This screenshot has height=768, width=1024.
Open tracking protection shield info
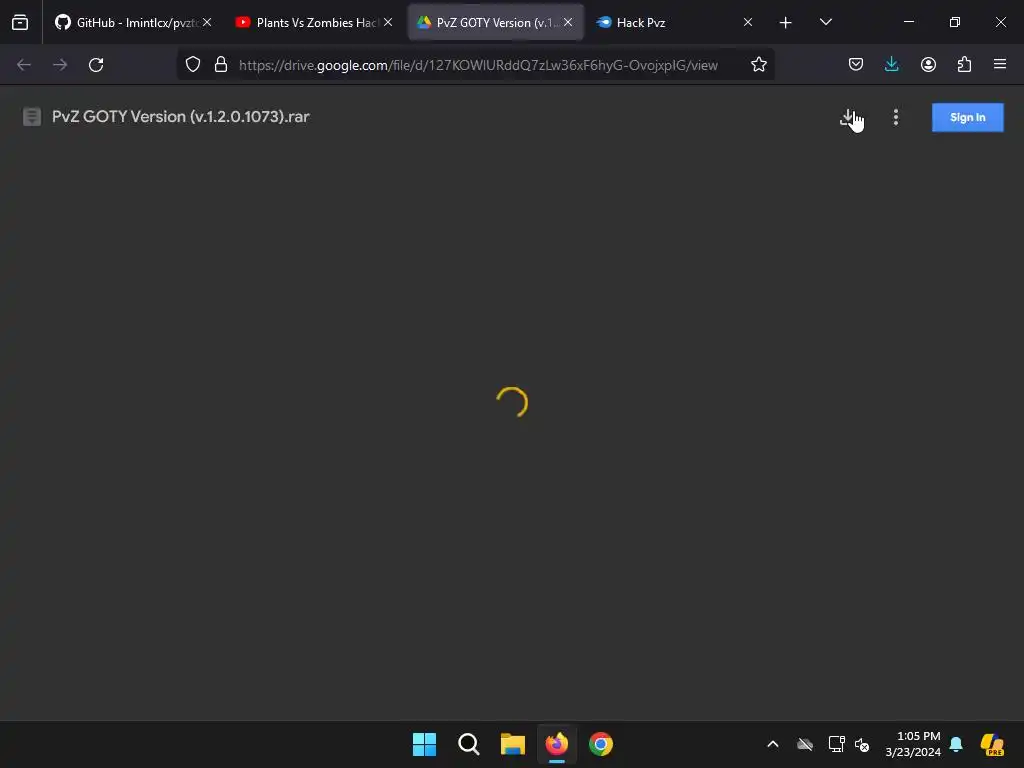[193, 65]
